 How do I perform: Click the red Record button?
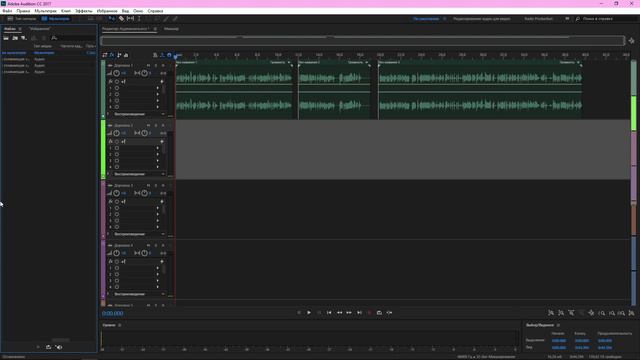point(369,313)
